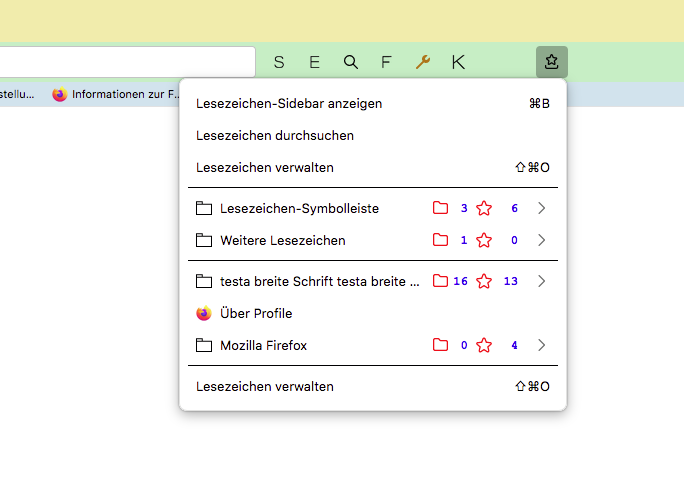
Task: Click the magnifier search toolbar icon
Action: coord(351,62)
